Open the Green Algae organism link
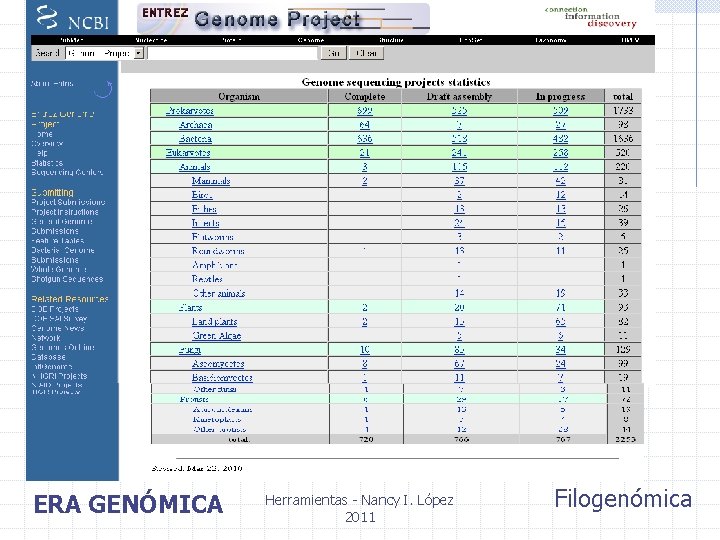This screenshot has width=720, height=540. (x=216, y=336)
